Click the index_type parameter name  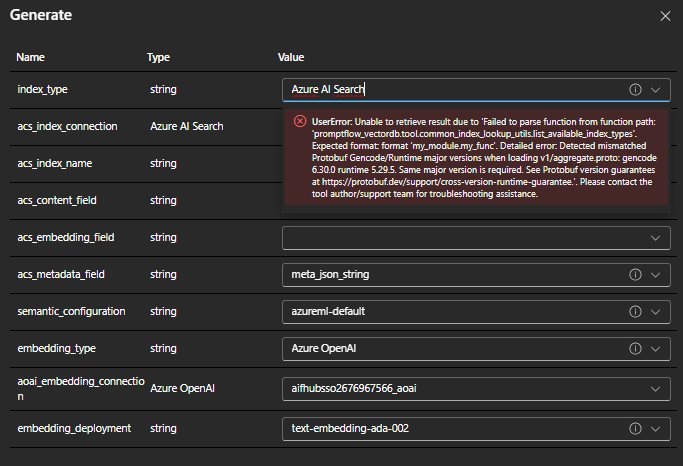tap(42, 90)
